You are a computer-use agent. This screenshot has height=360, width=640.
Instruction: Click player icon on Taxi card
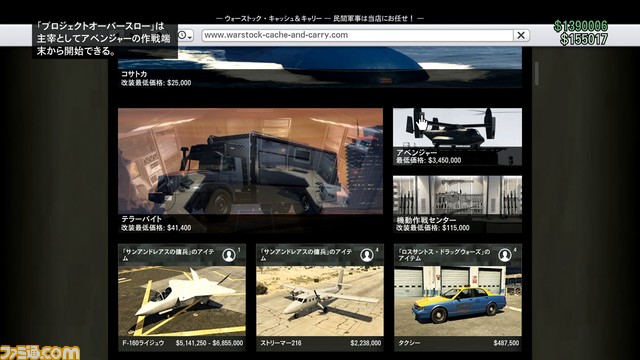[504, 255]
